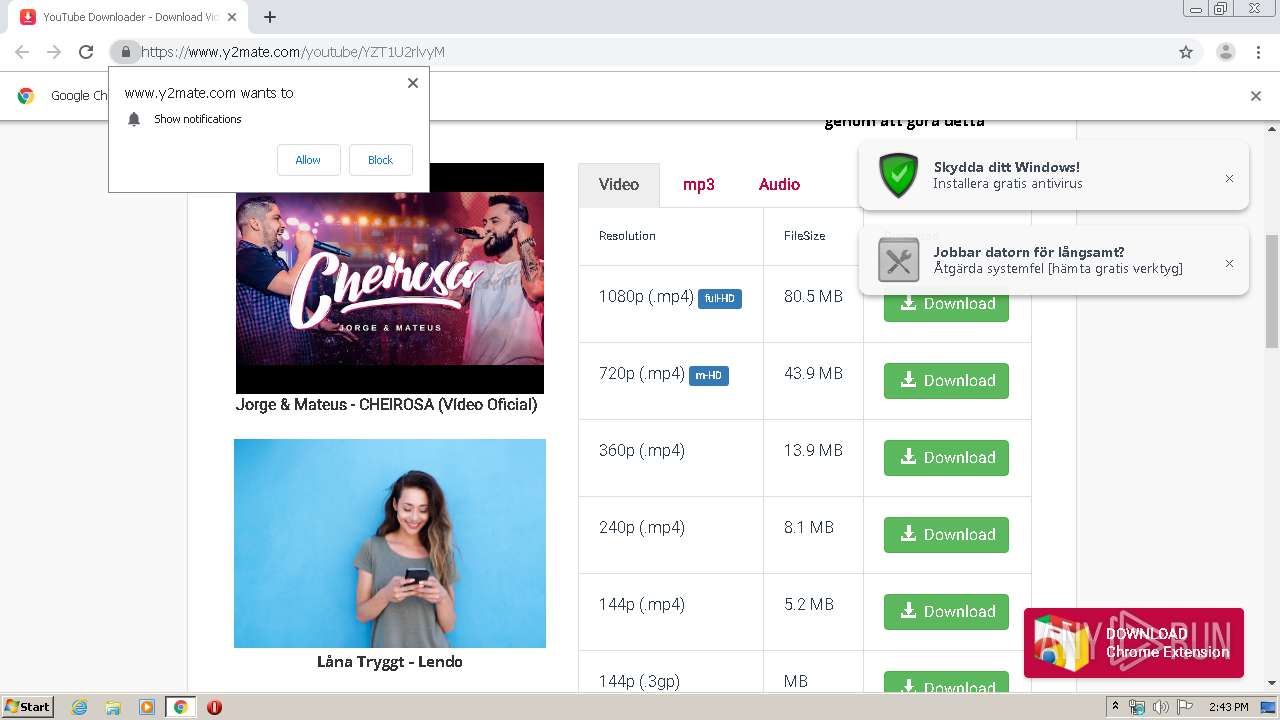1280x720 pixels.
Task: Click the 5.2 MB file size
Action: point(809,605)
